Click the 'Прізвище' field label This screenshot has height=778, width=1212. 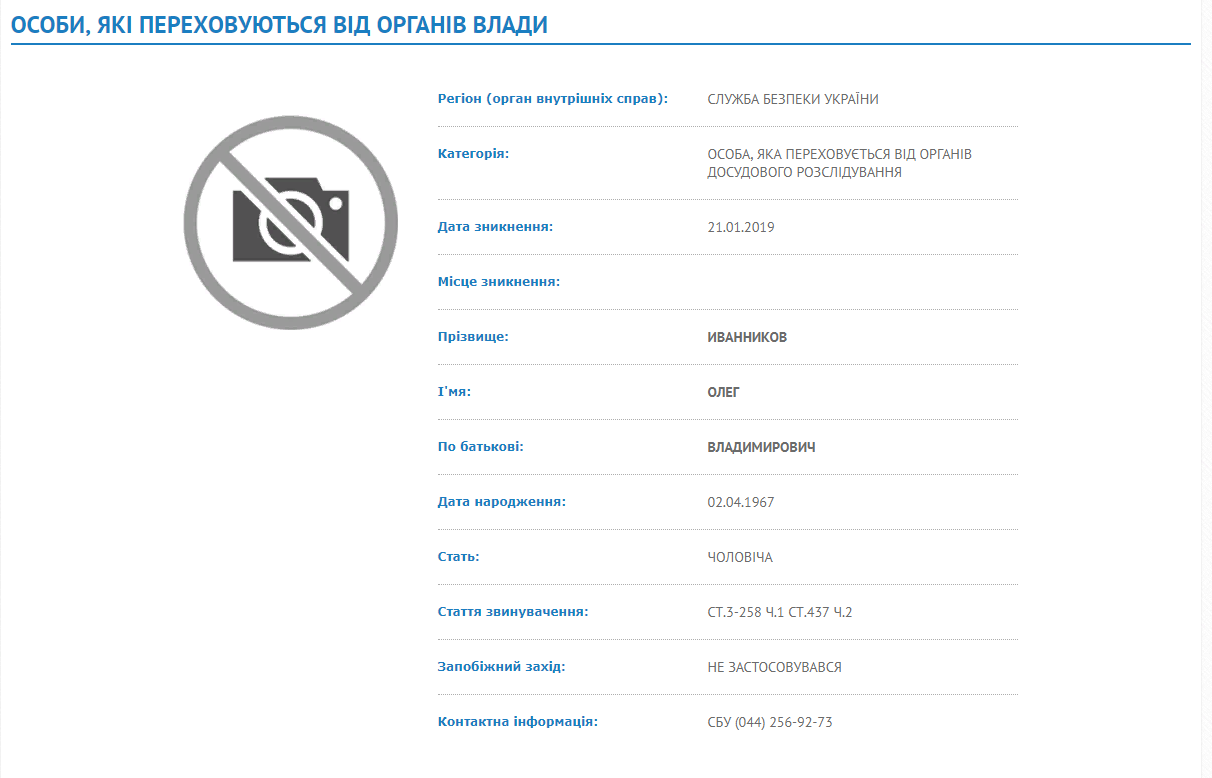[473, 337]
